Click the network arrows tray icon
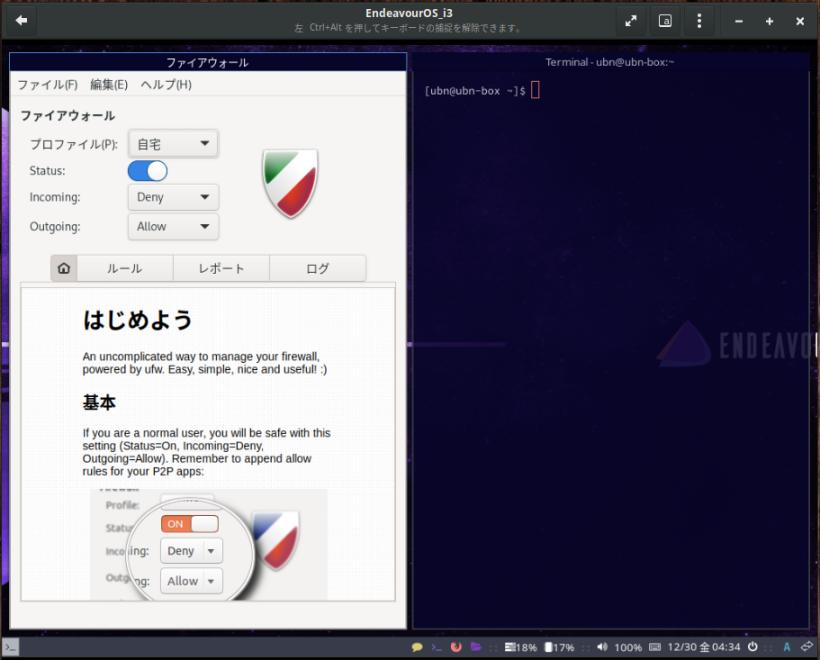Screen dimensions: 820x660 pos(807,647)
